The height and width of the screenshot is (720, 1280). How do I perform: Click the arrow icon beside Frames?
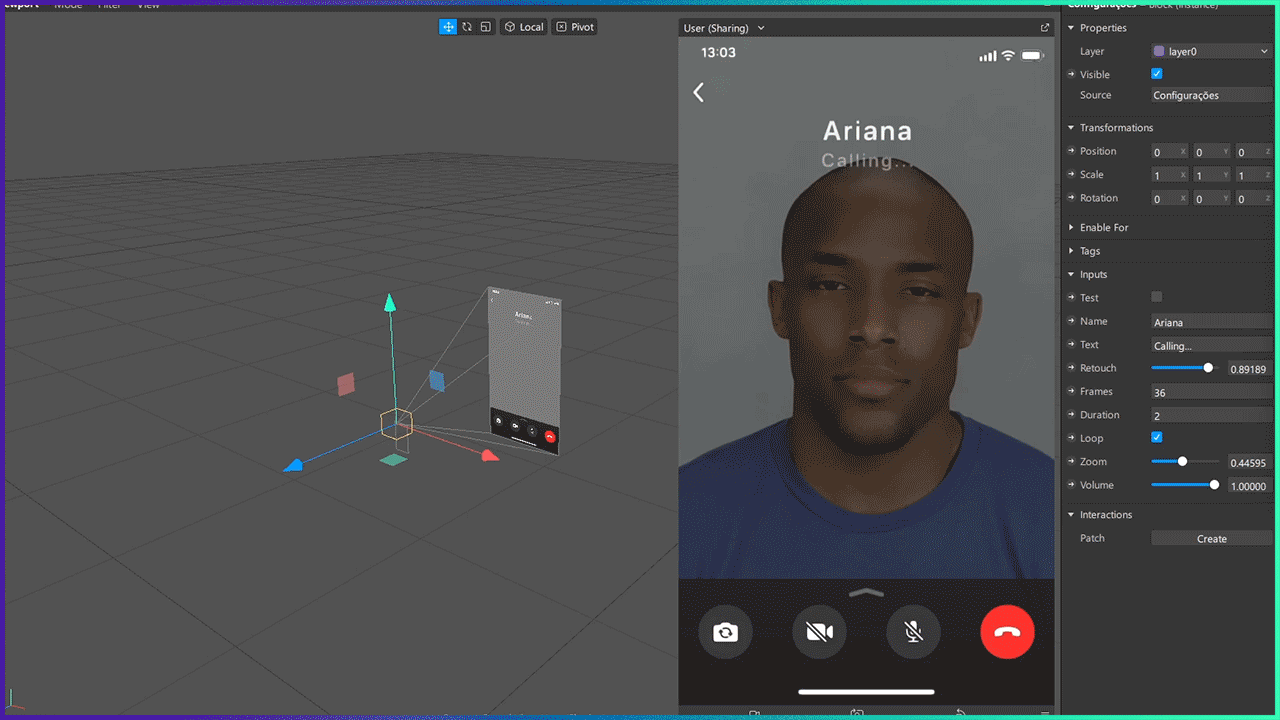point(1071,391)
